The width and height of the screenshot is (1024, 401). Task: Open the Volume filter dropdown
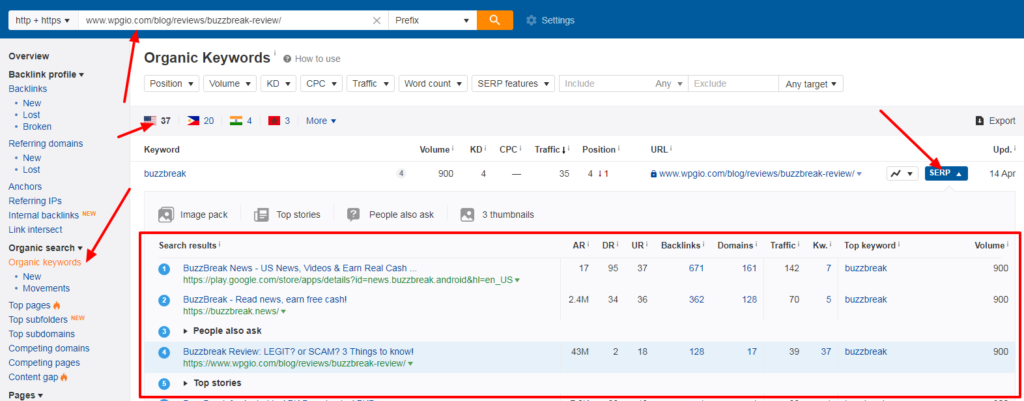(230, 84)
